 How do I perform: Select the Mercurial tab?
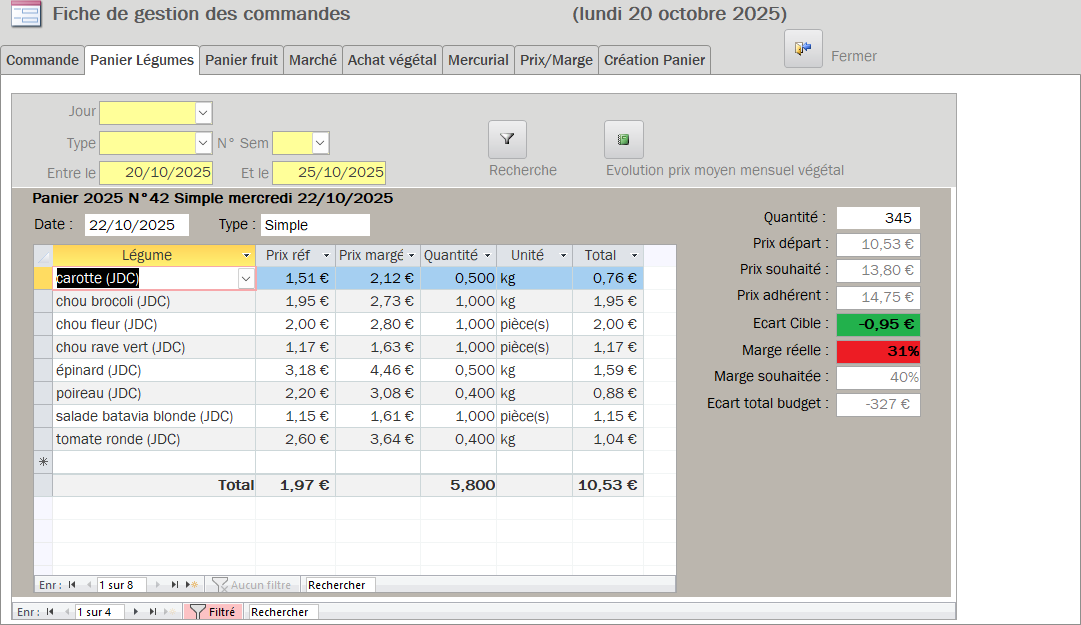[478, 60]
